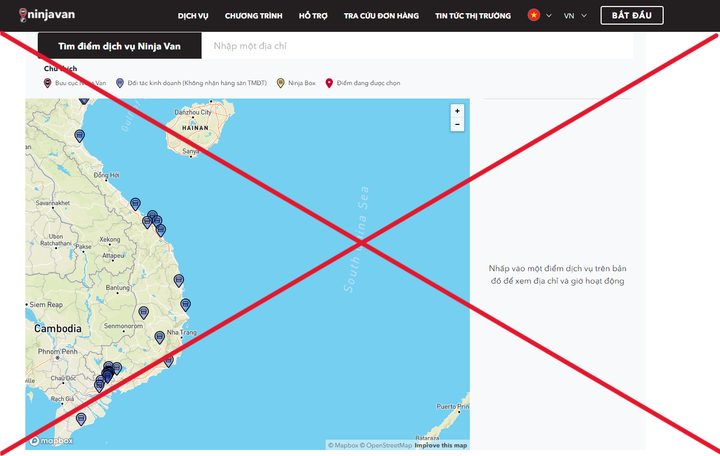Click the Ninja Box legend icon
This screenshot has width=720, height=456.
click(280, 83)
